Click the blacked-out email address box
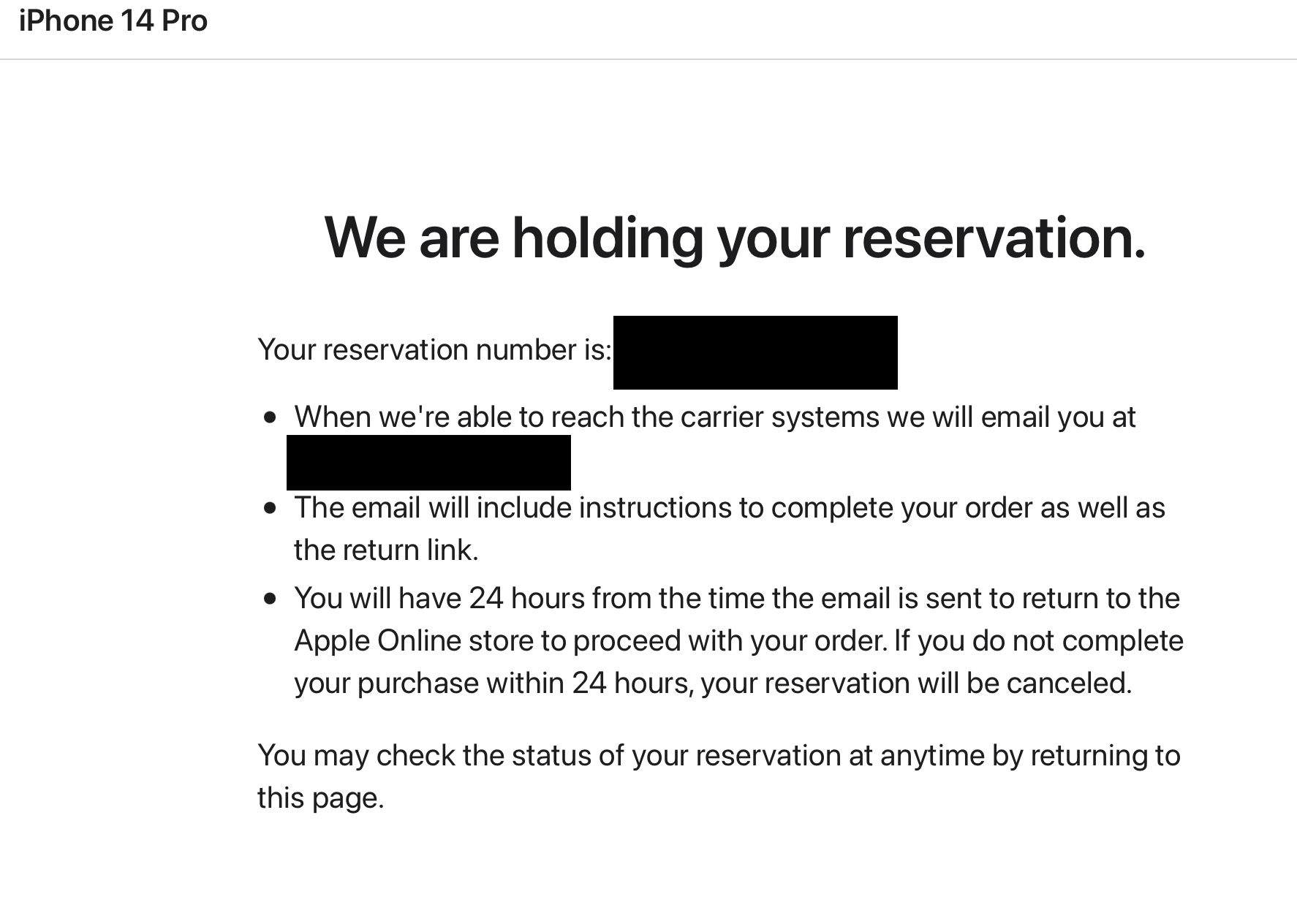This screenshot has height=924, width=1297. click(x=428, y=463)
